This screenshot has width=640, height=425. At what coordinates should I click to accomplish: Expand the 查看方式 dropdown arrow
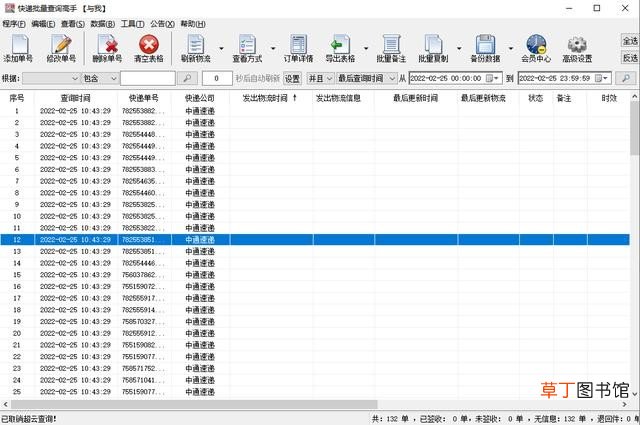point(273,49)
